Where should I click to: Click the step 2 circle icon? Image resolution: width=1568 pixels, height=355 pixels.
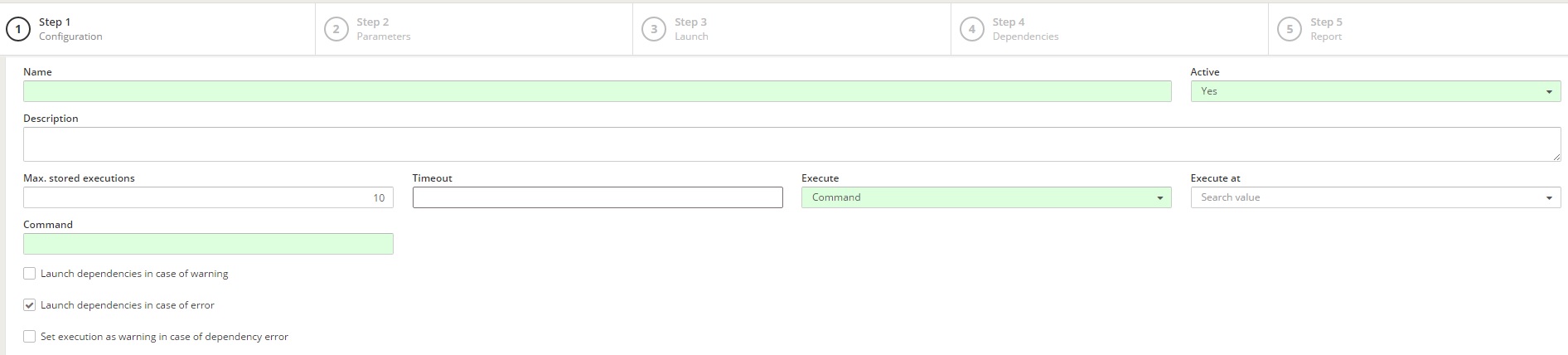(336, 29)
